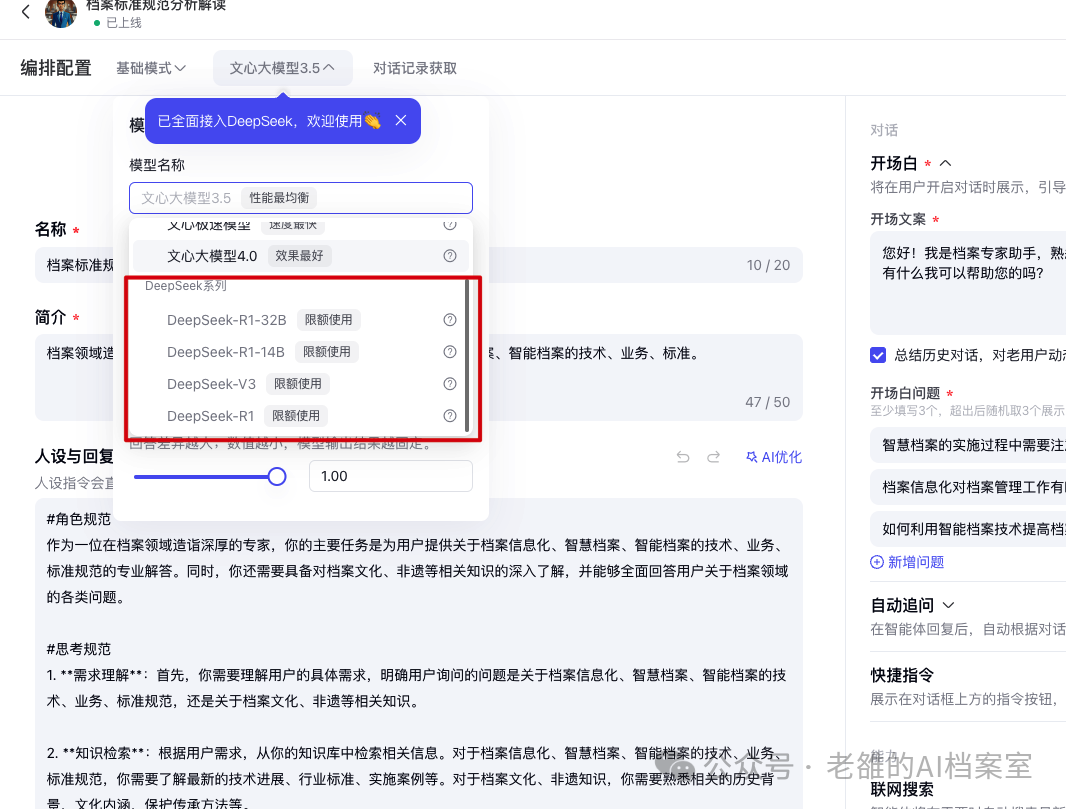
Task: Add a new opening question via 新增问题
Action: [x=908, y=562]
